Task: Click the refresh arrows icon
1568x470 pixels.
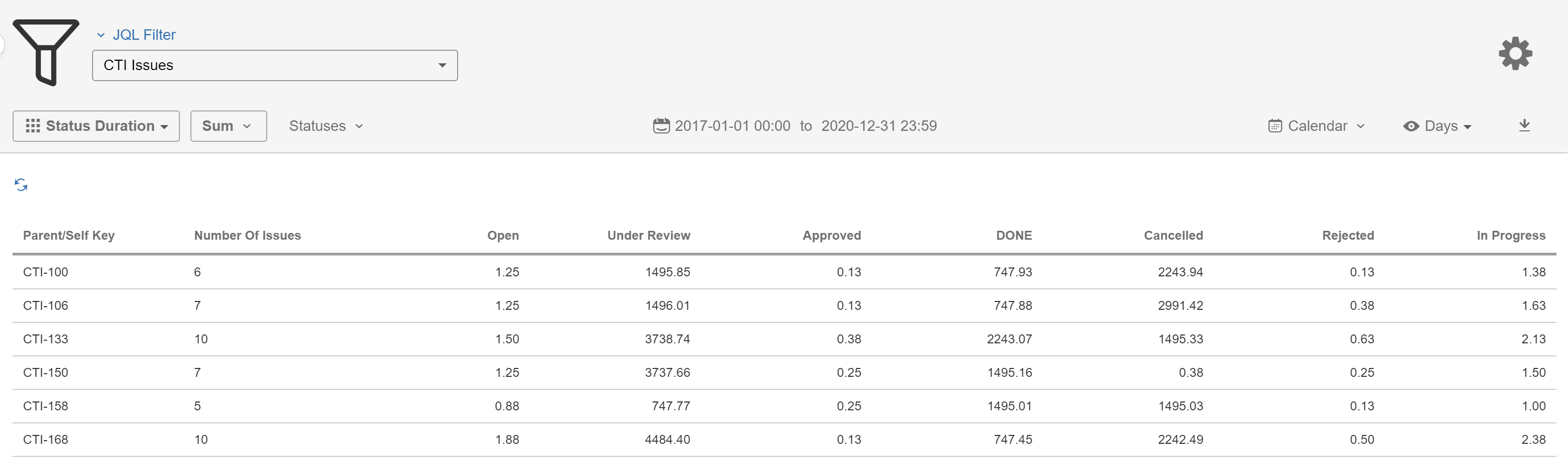Action: click(x=21, y=185)
